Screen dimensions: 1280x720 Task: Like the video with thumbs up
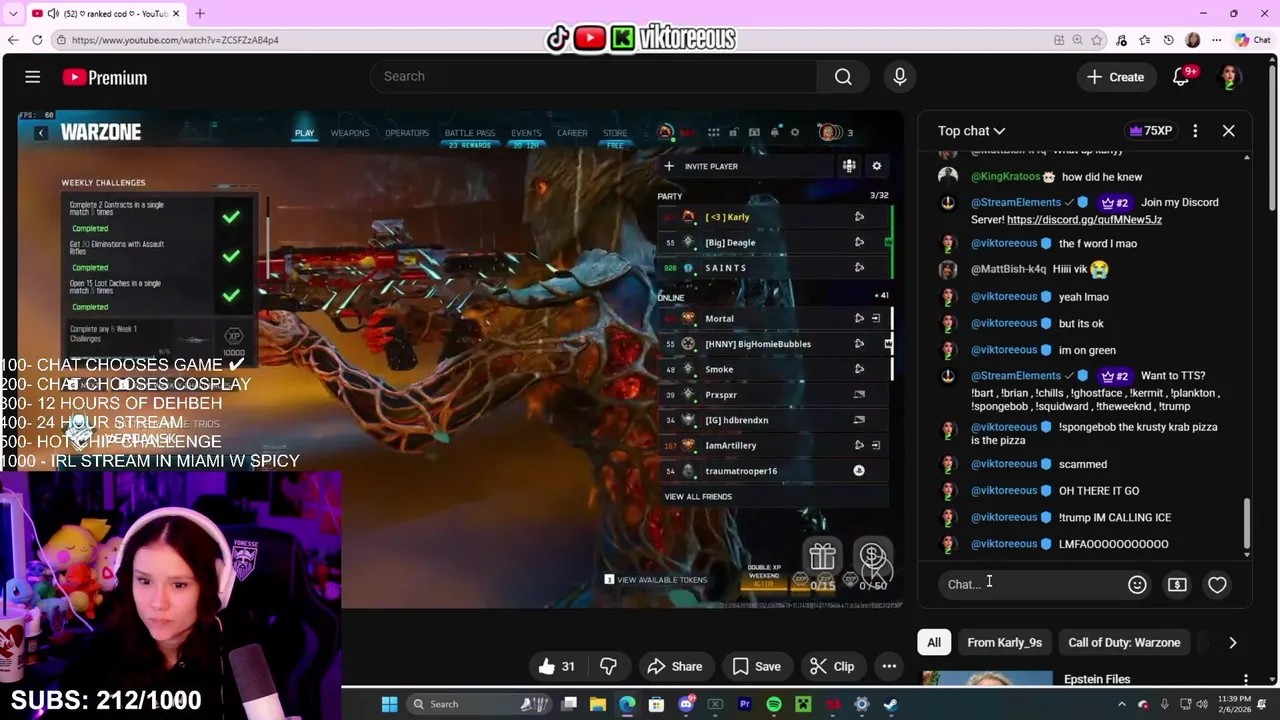click(x=557, y=666)
